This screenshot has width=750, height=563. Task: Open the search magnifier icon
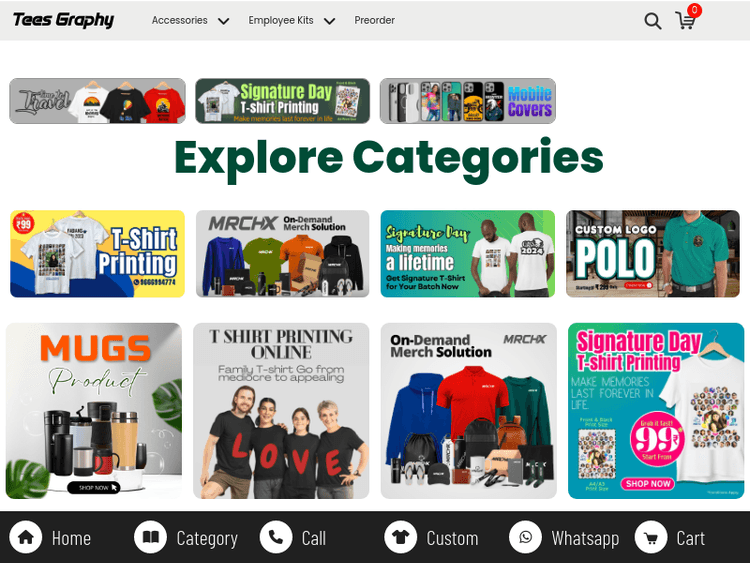(x=653, y=21)
